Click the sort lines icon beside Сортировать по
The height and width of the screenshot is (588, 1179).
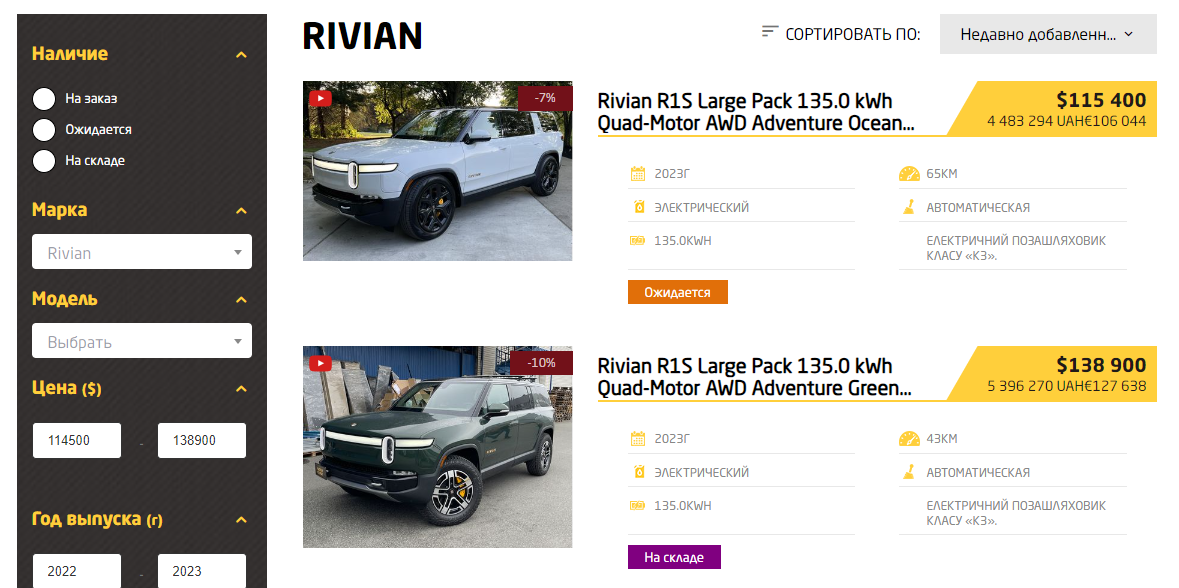click(x=769, y=32)
